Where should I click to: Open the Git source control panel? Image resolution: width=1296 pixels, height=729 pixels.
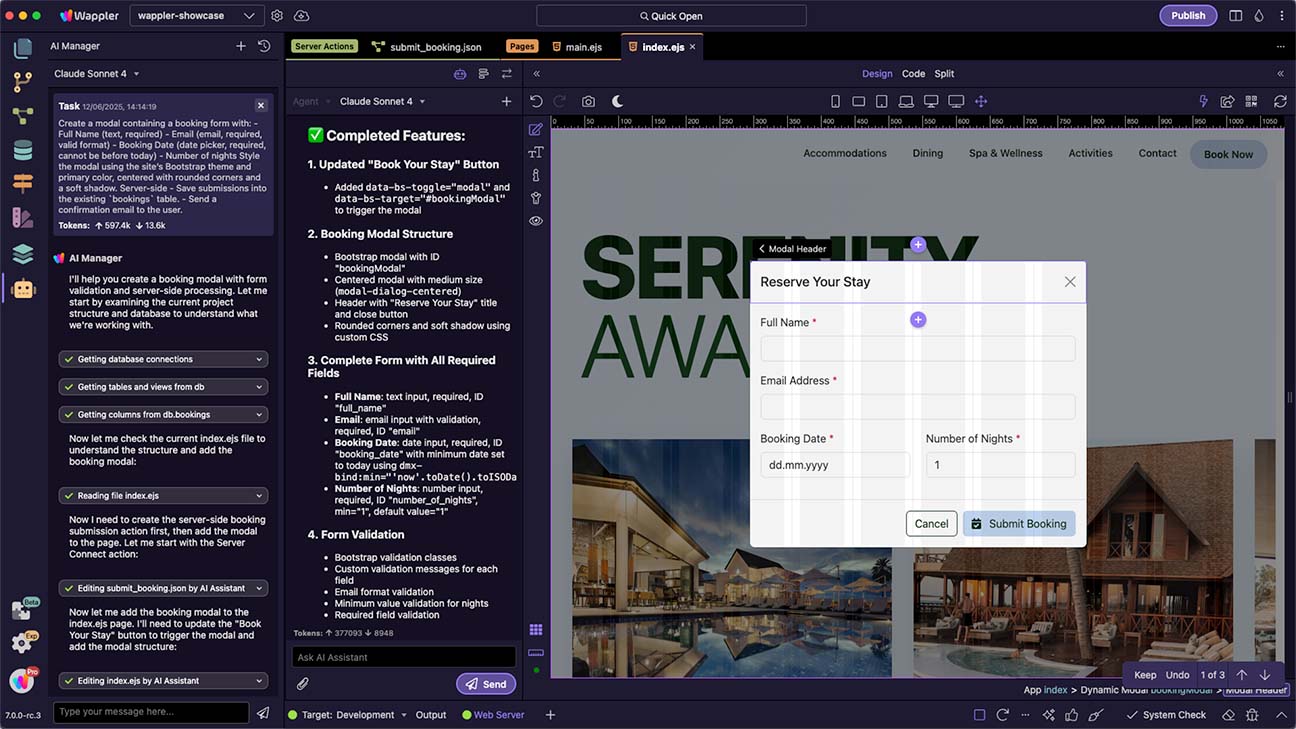[22, 82]
